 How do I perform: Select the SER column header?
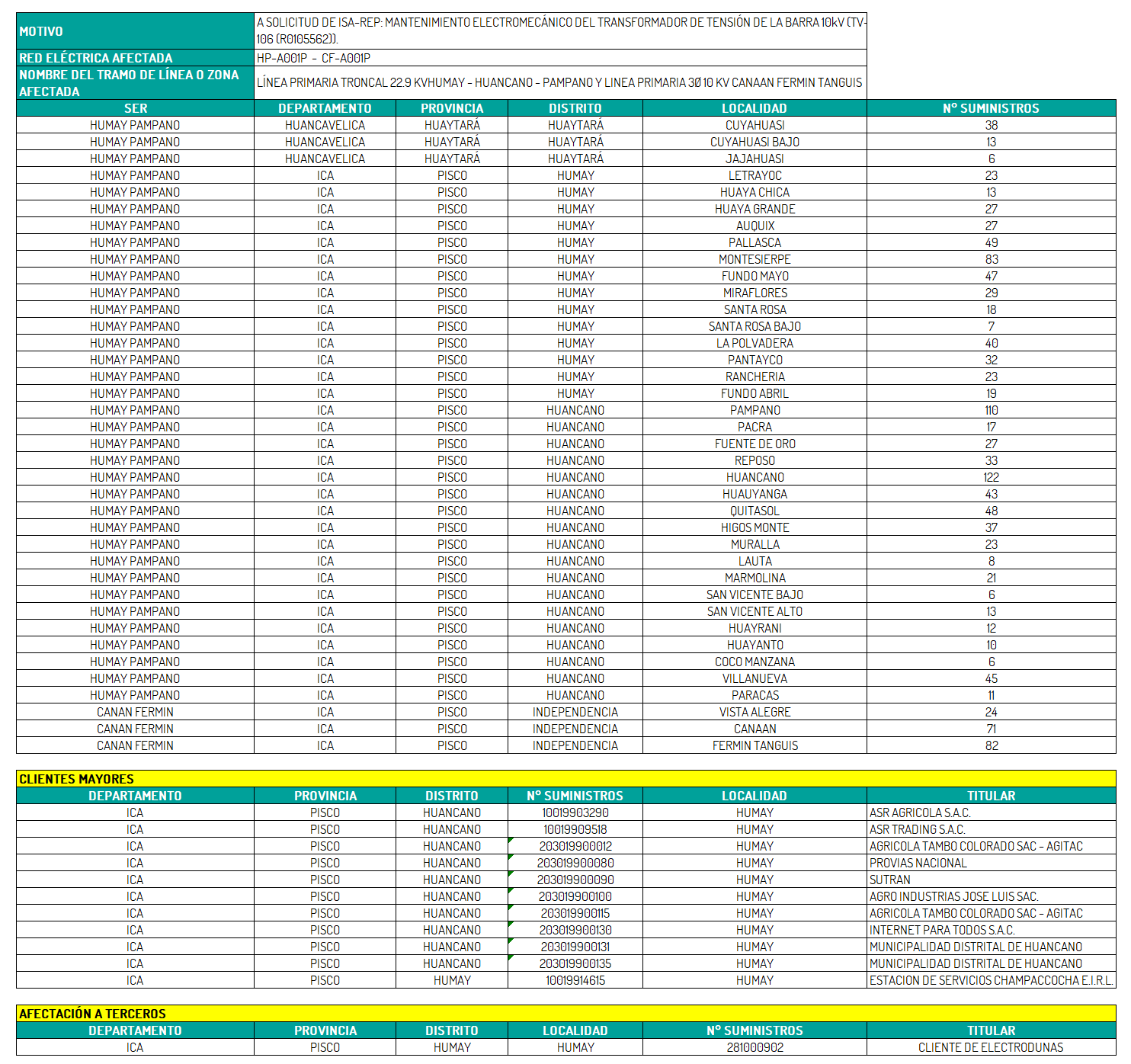[135, 108]
